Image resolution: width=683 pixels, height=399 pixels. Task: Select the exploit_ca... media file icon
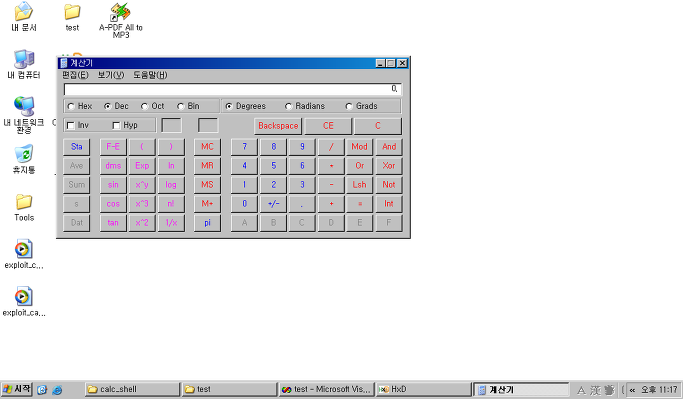click(24, 301)
